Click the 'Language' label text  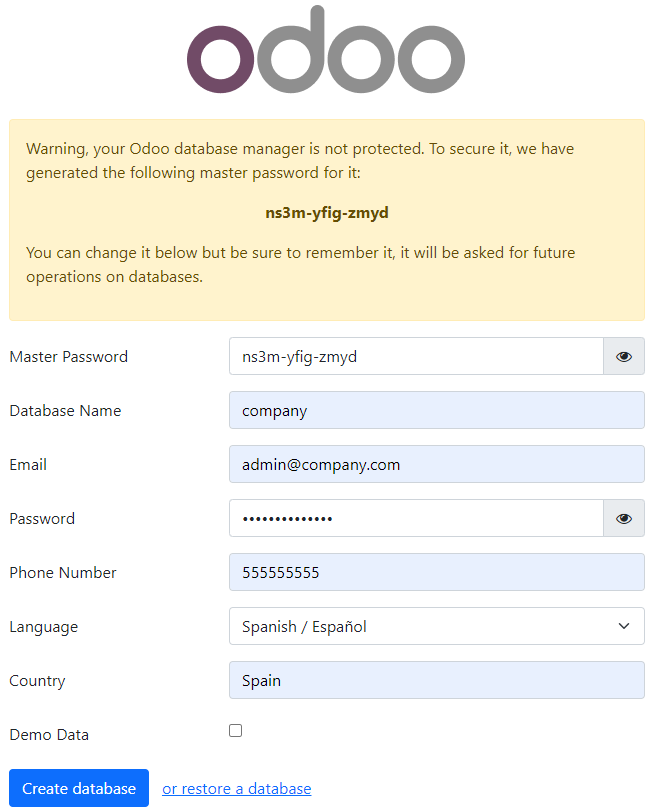tap(43, 626)
